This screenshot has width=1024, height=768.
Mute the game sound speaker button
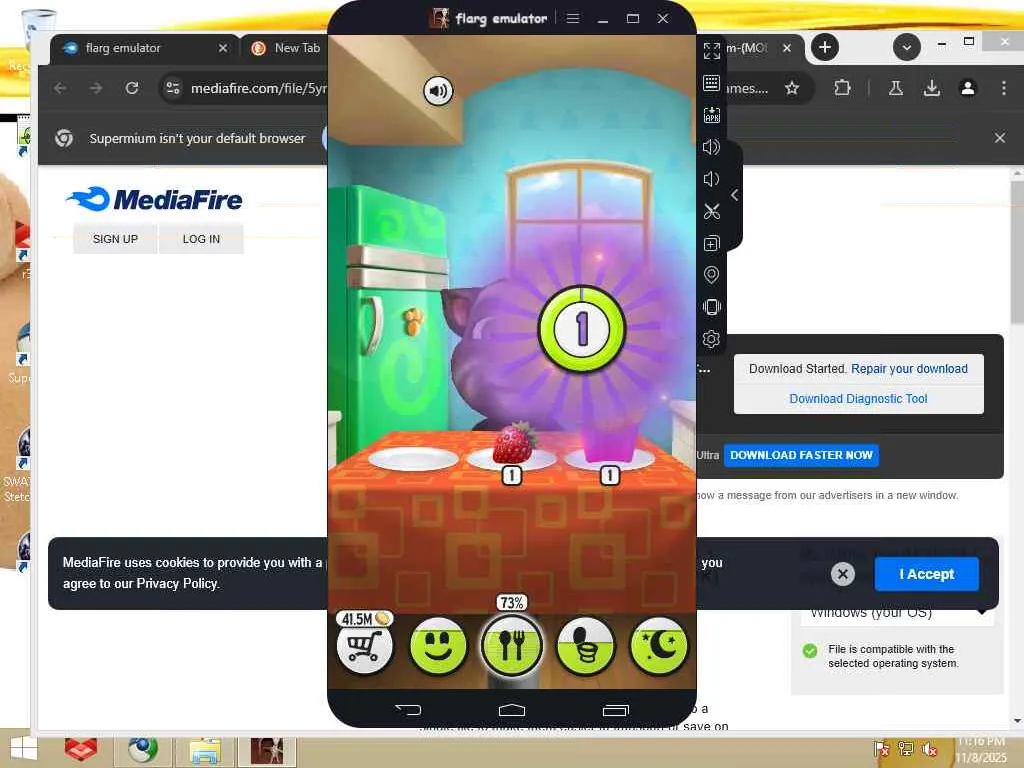438,91
